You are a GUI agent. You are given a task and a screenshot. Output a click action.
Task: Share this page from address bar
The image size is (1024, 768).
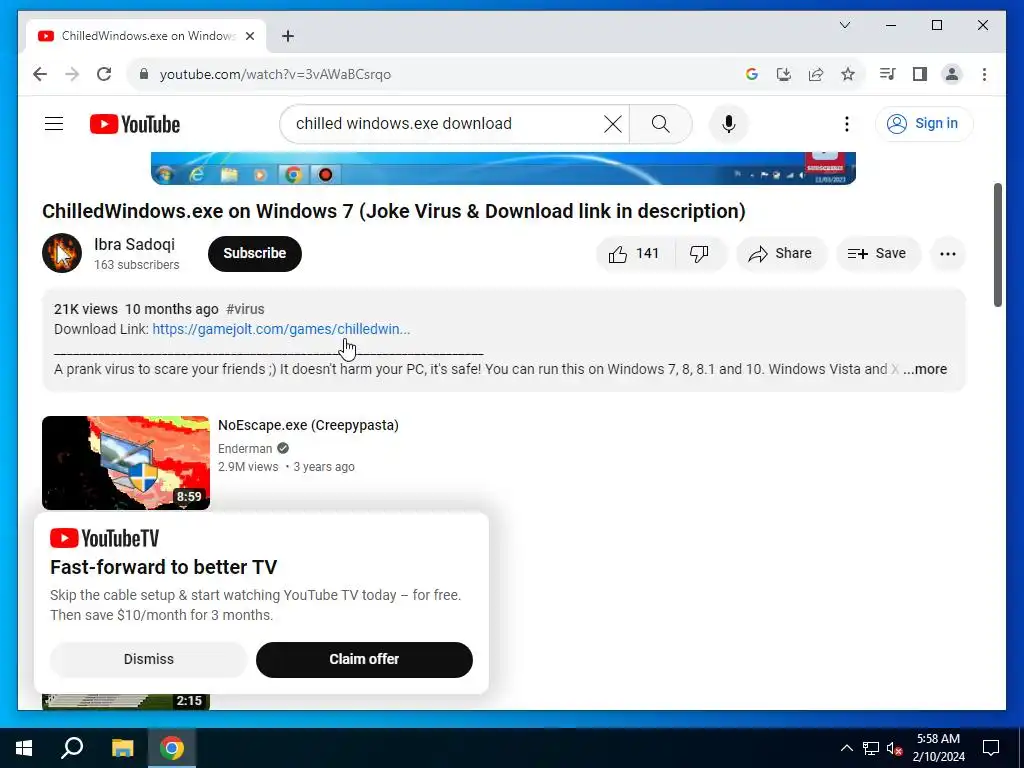(x=816, y=74)
